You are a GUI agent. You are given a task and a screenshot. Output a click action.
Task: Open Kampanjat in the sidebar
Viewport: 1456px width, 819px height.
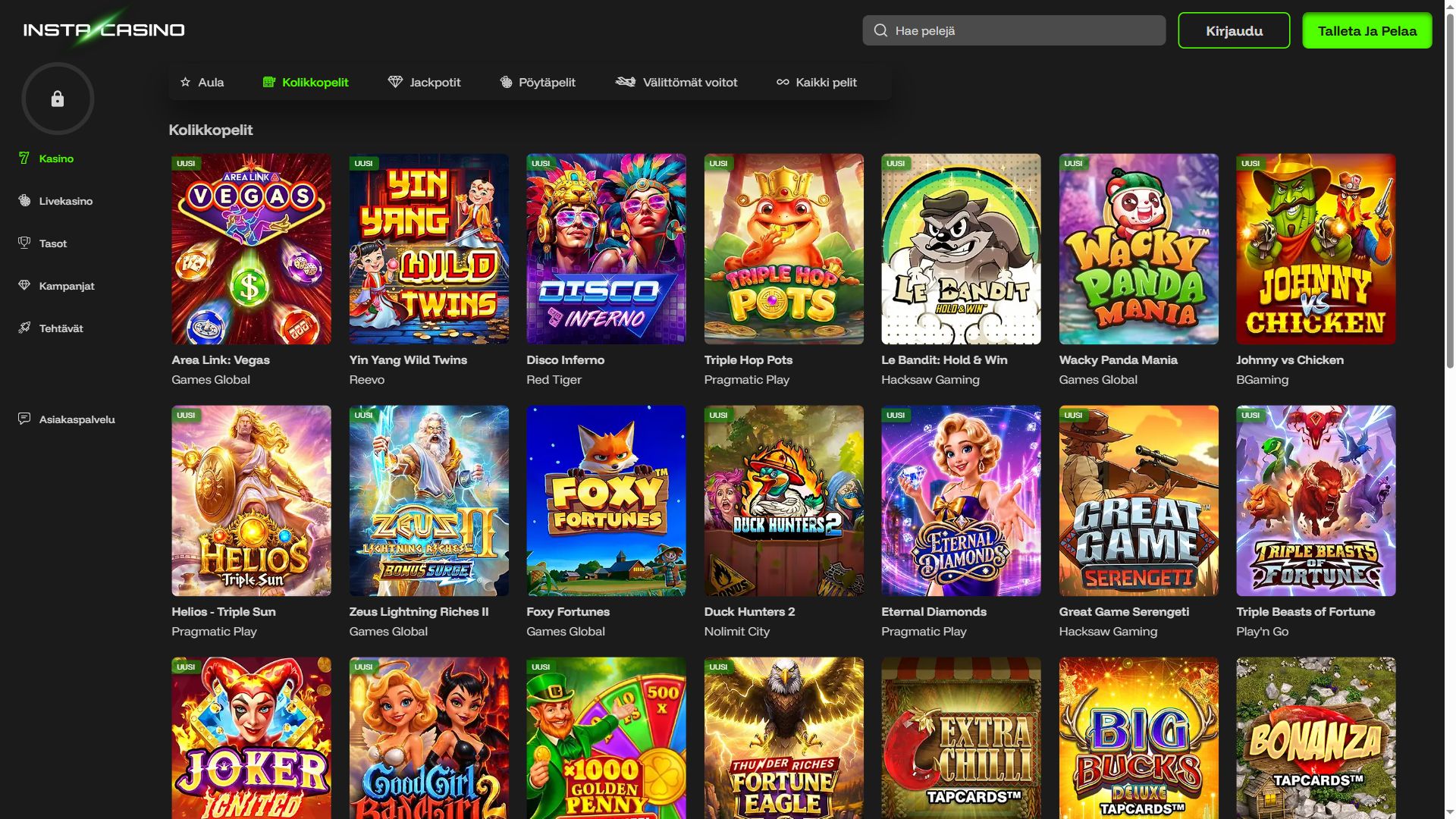[x=56, y=286]
